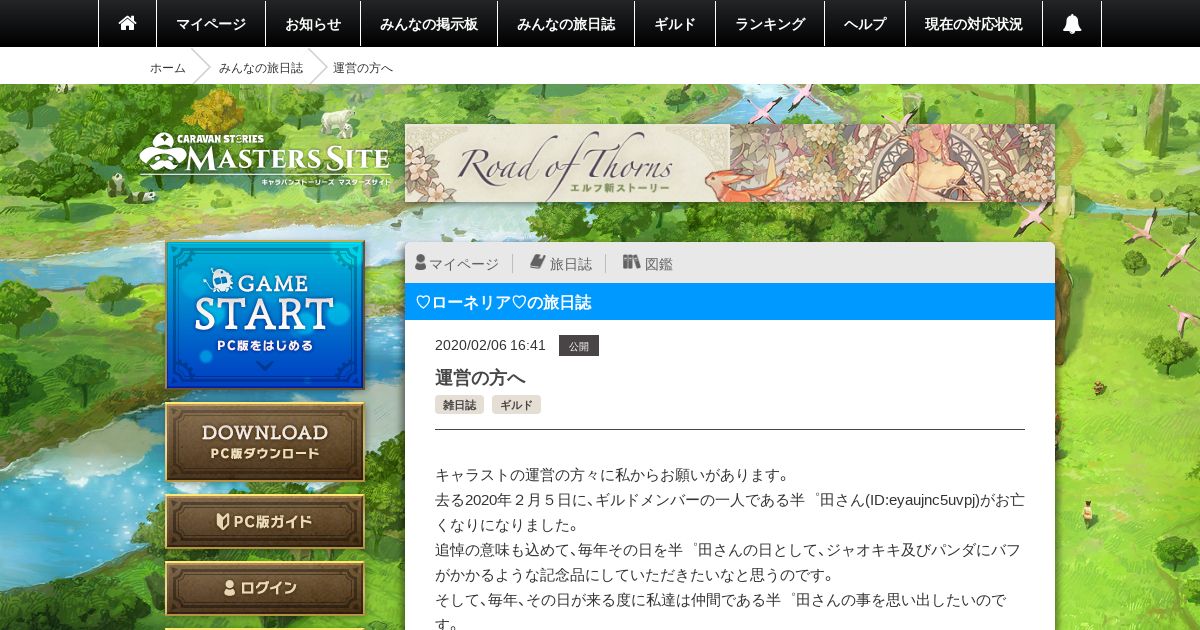Click the 公開 status badge
1200x630 pixels.
coord(579,345)
